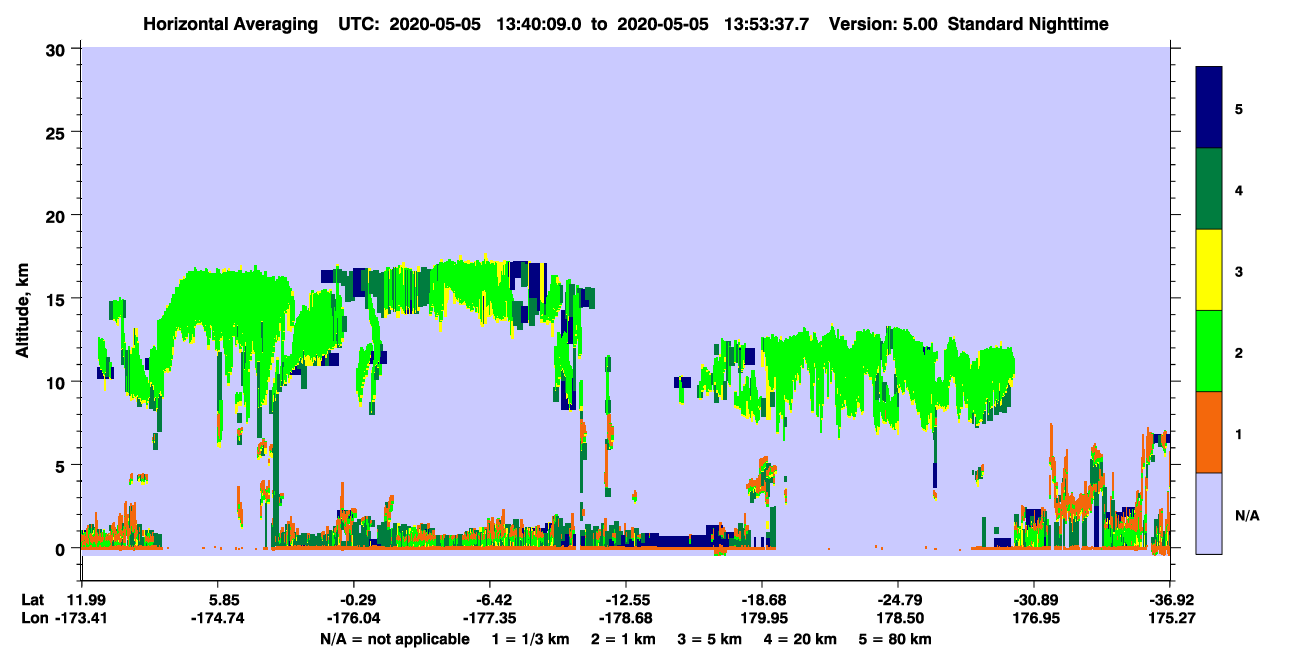Click latitude value -24.79
This screenshot has height=667, width=1300.
point(898,599)
